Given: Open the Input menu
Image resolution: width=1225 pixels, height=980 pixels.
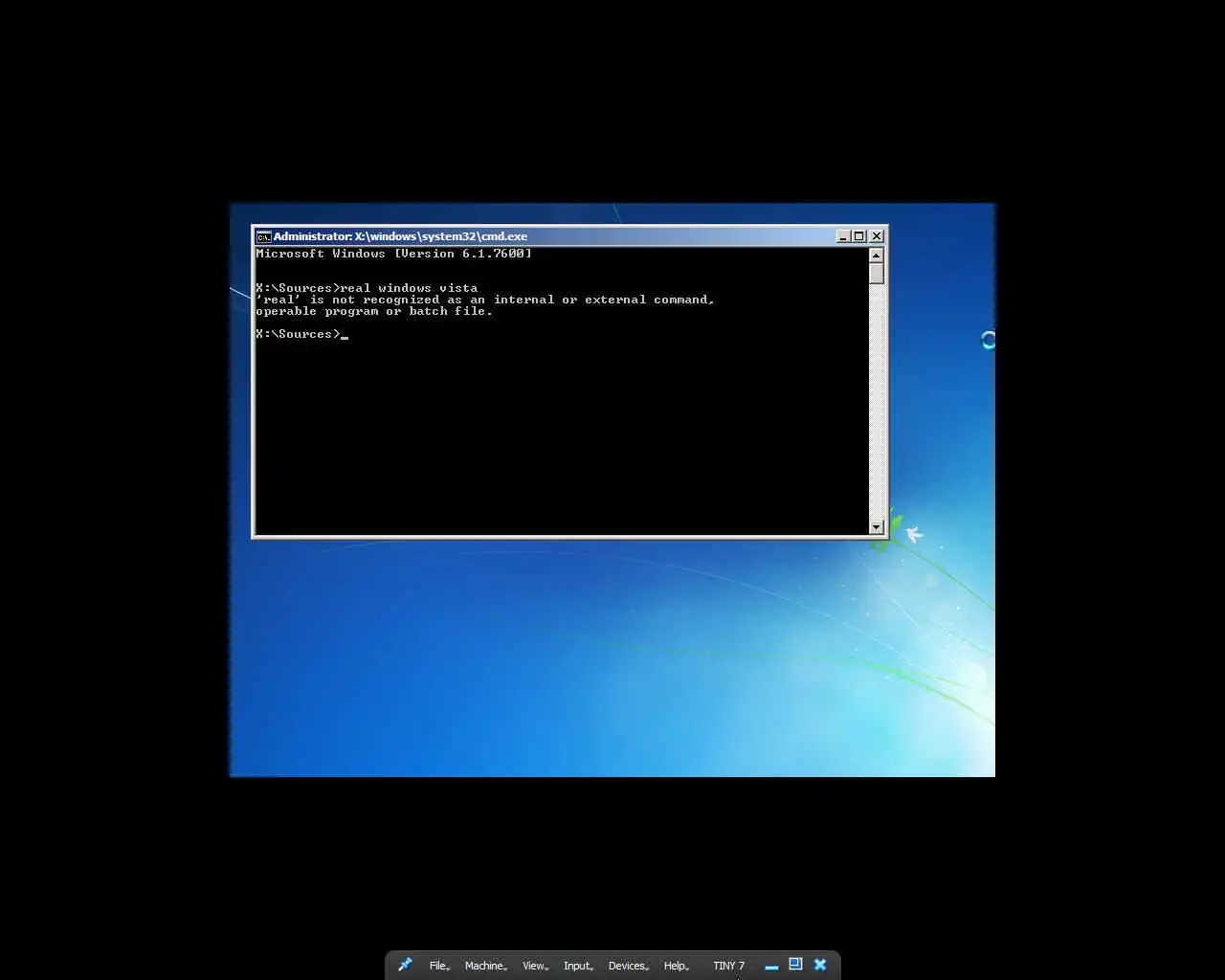Looking at the screenshot, I should pos(578,966).
